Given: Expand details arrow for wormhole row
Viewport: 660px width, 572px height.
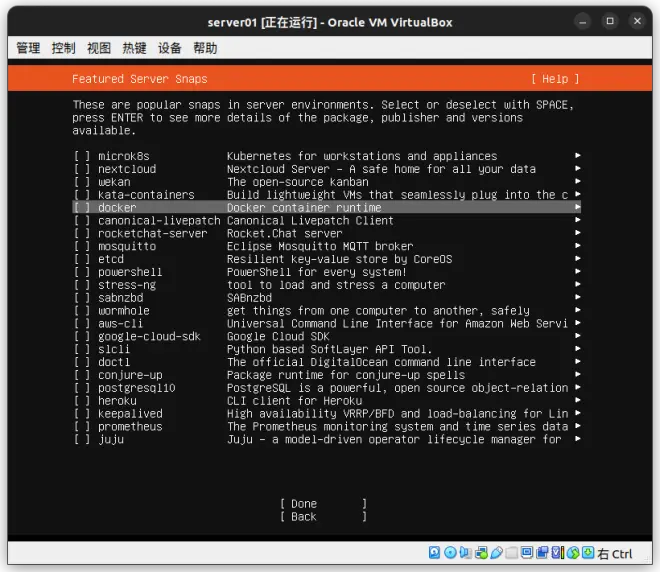Looking at the screenshot, I should [578, 310].
